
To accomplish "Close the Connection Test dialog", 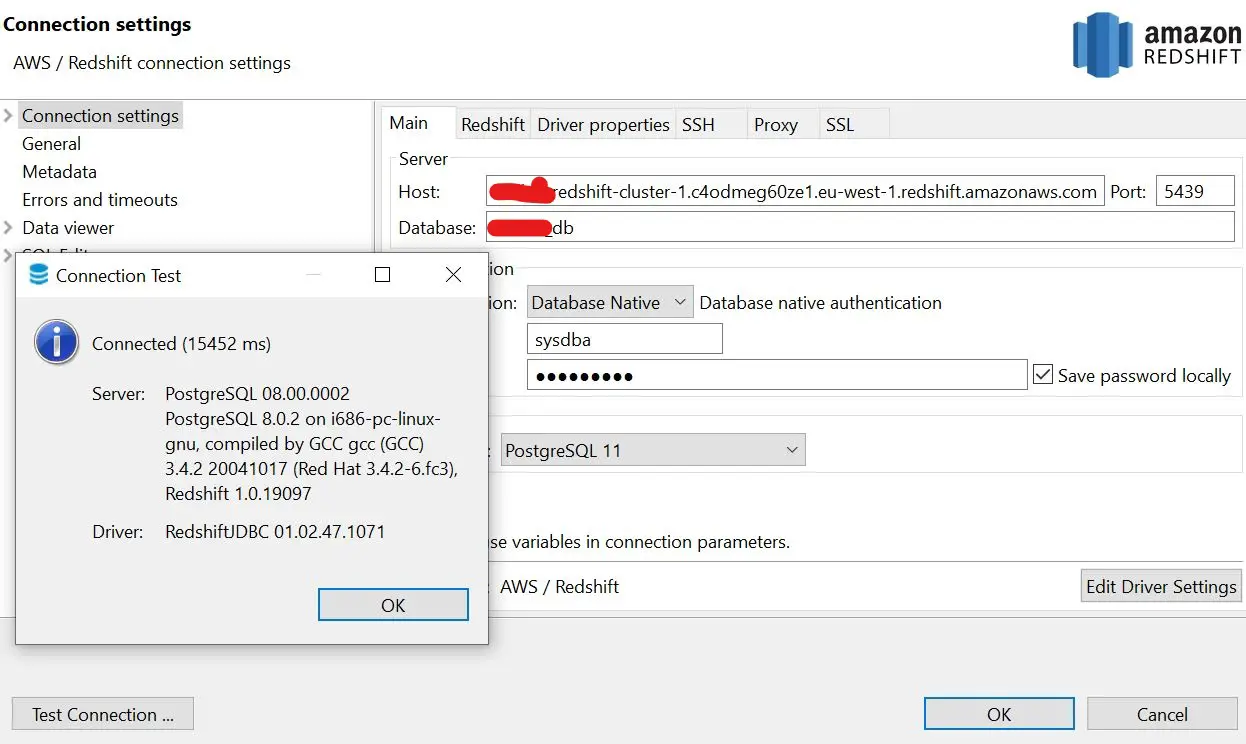I will (453, 274).
